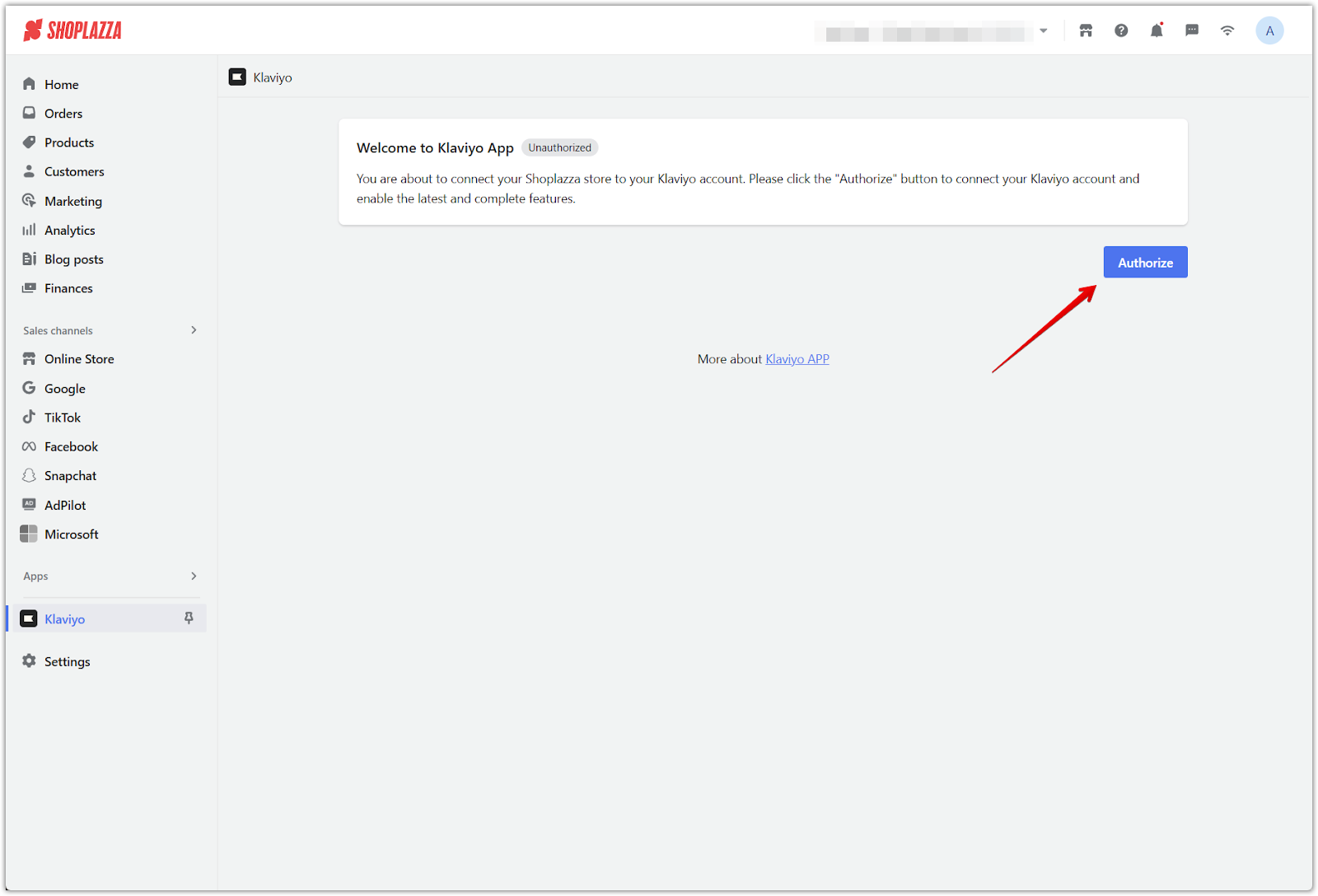Click the Online Store shop icon
The height and width of the screenshot is (896, 1318).
[x=29, y=359]
